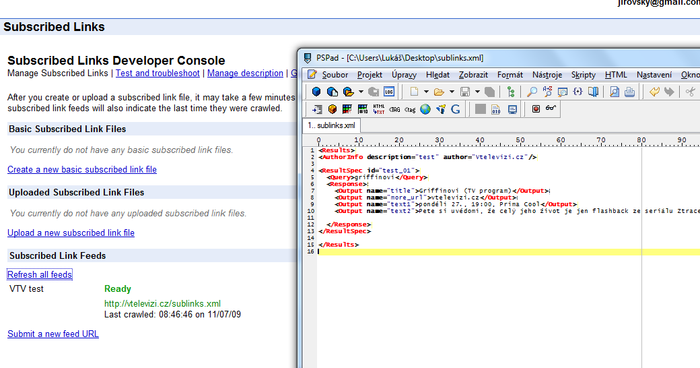Open the Soubor menu in PSPad
The width and height of the screenshot is (700, 368).
pyautogui.click(x=335, y=75)
